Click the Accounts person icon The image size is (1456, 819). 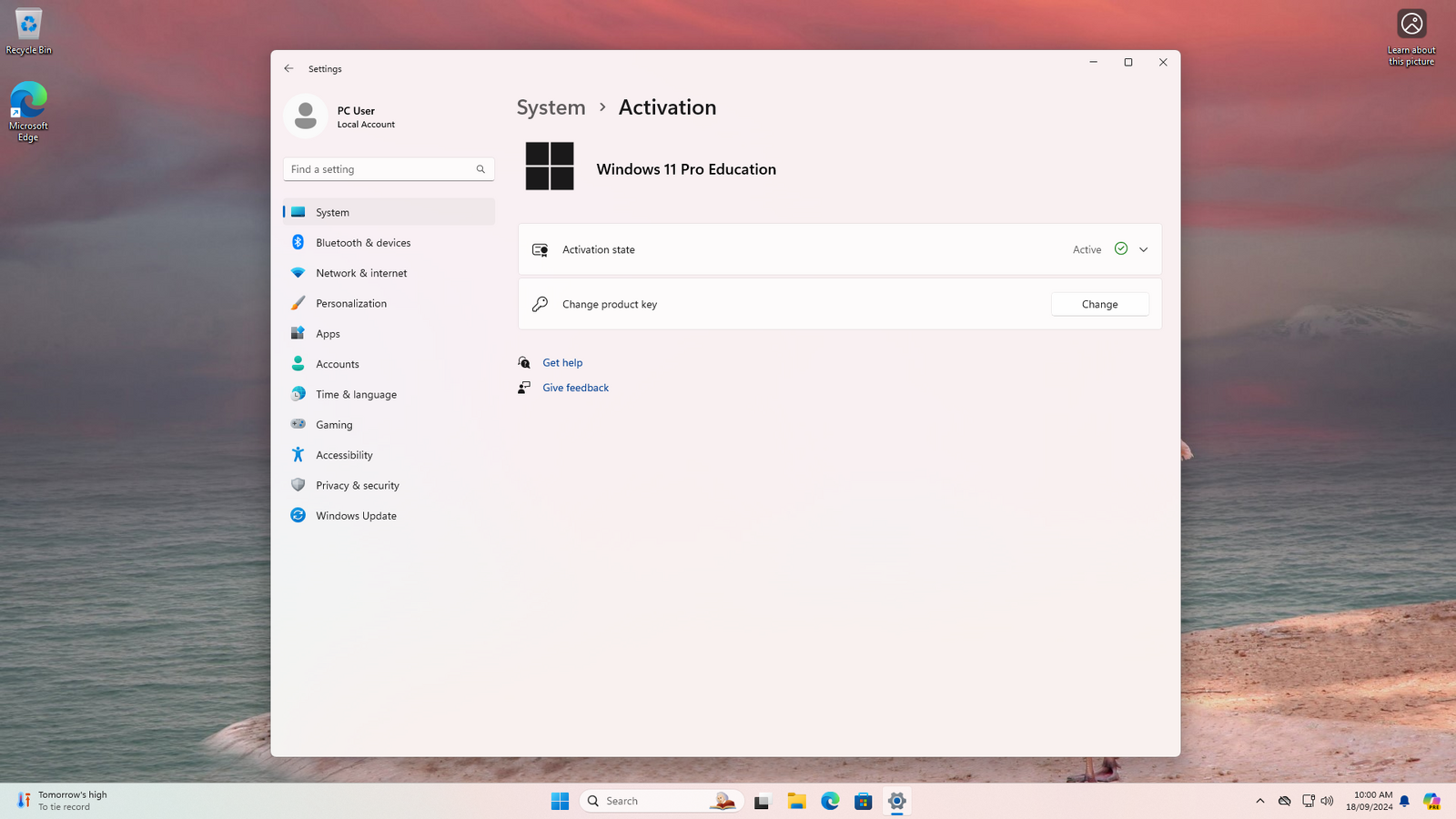pos(298,363)
